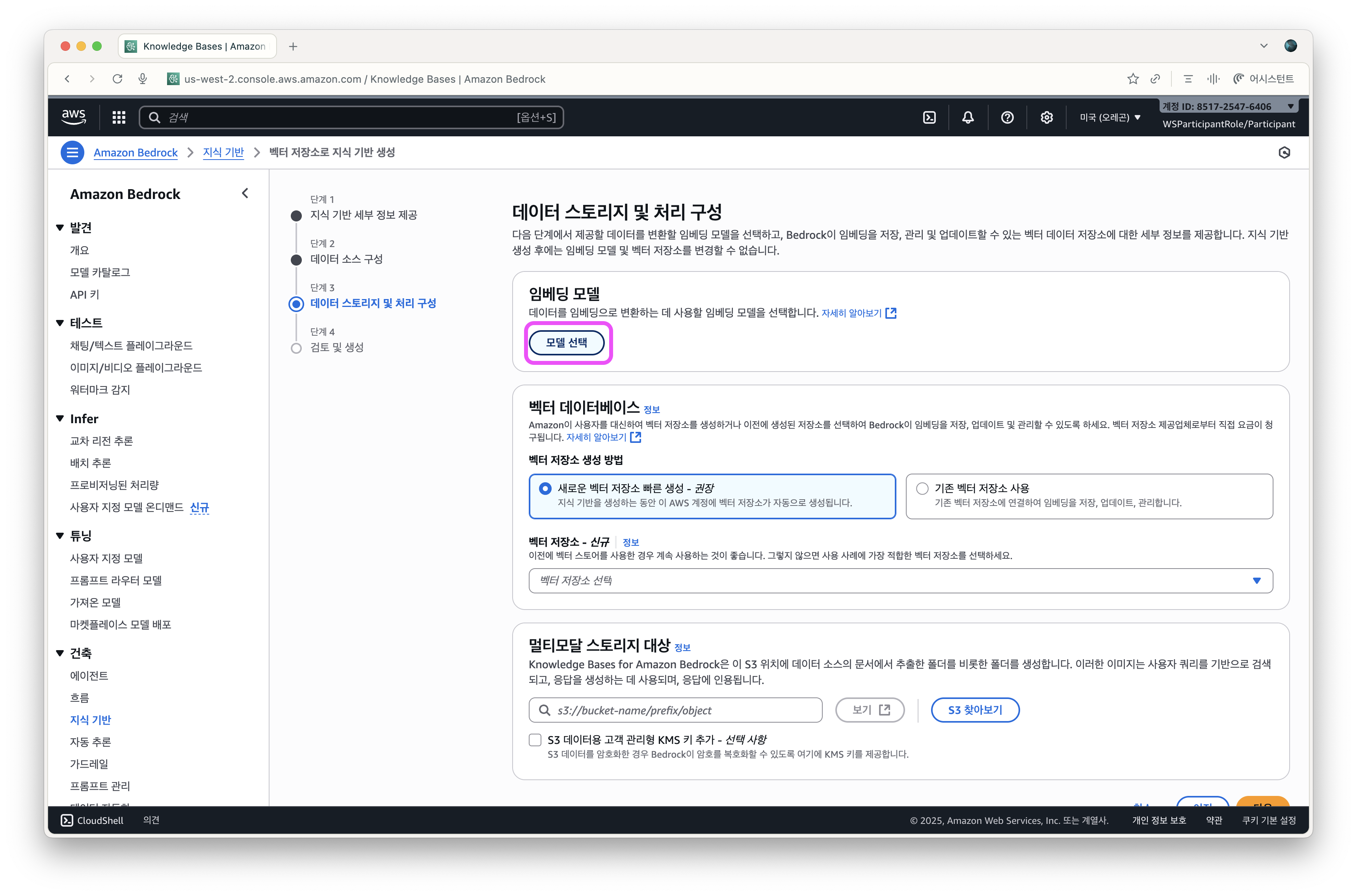Open 가드레일 in the sidebar
1357x896 pixels.
(x=89, y=764)
